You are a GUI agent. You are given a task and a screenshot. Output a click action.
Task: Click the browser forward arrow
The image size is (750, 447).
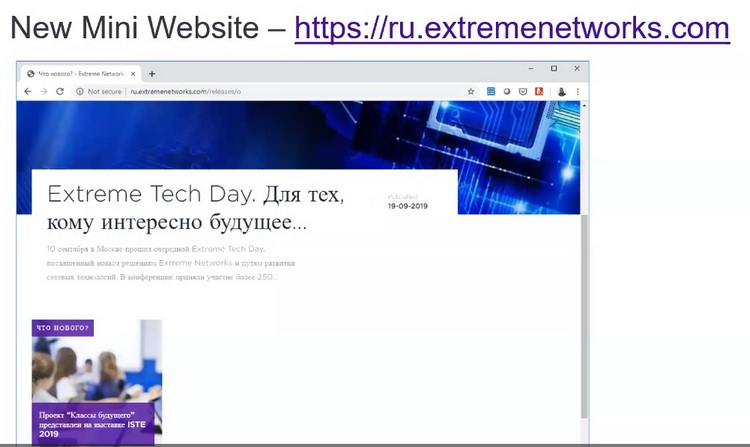pos(44,91)
